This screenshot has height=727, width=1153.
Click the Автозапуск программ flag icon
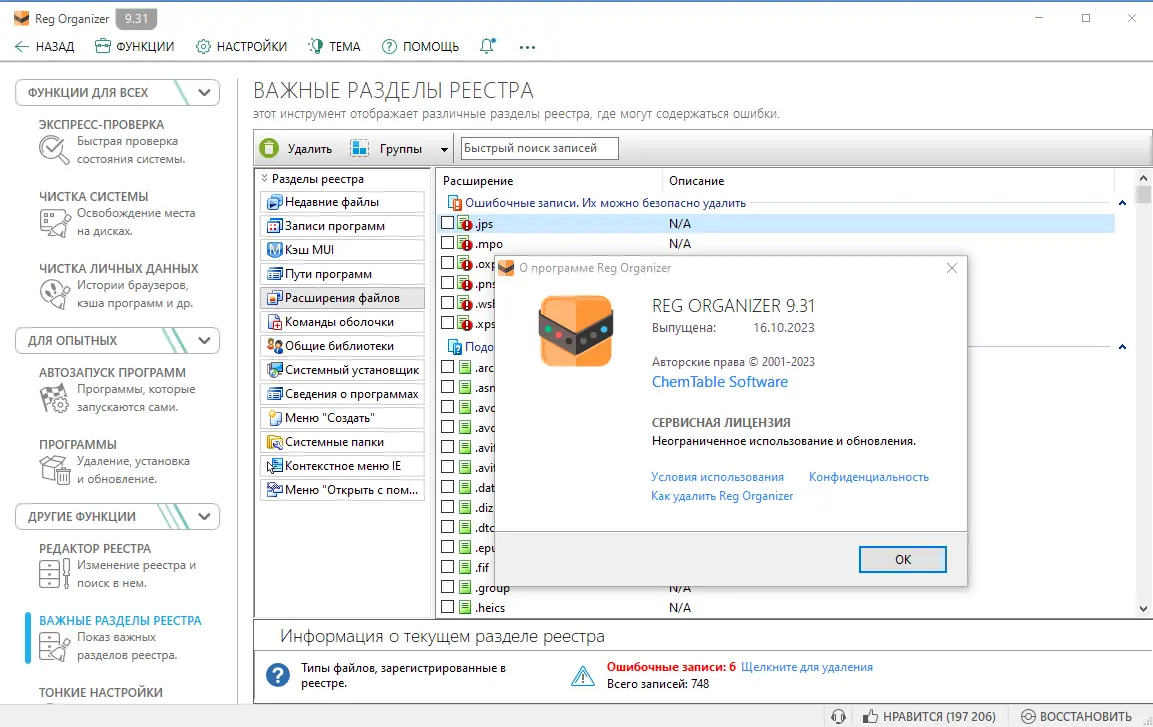click(x=54, y=398)
